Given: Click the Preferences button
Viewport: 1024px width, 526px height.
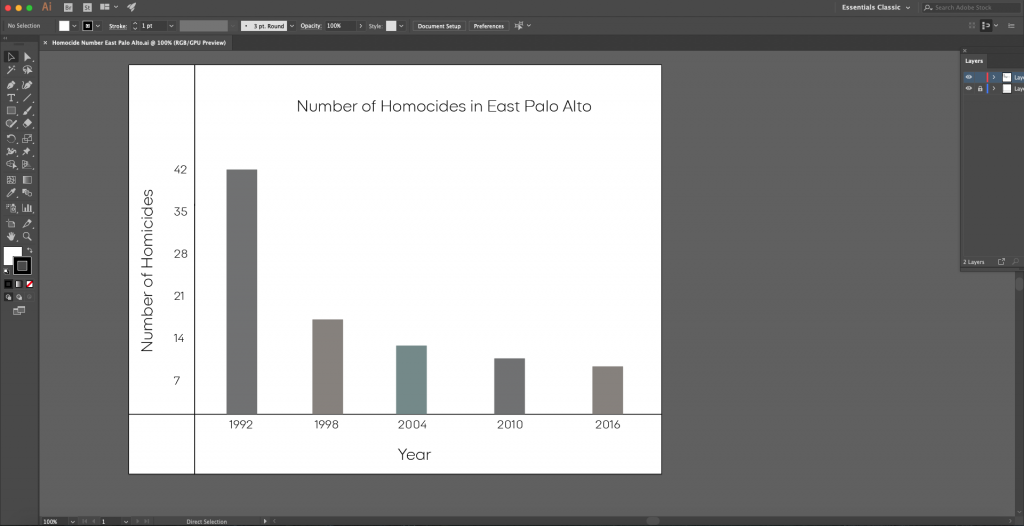Looking at the screenshot, I should click(x=488, y=26).
